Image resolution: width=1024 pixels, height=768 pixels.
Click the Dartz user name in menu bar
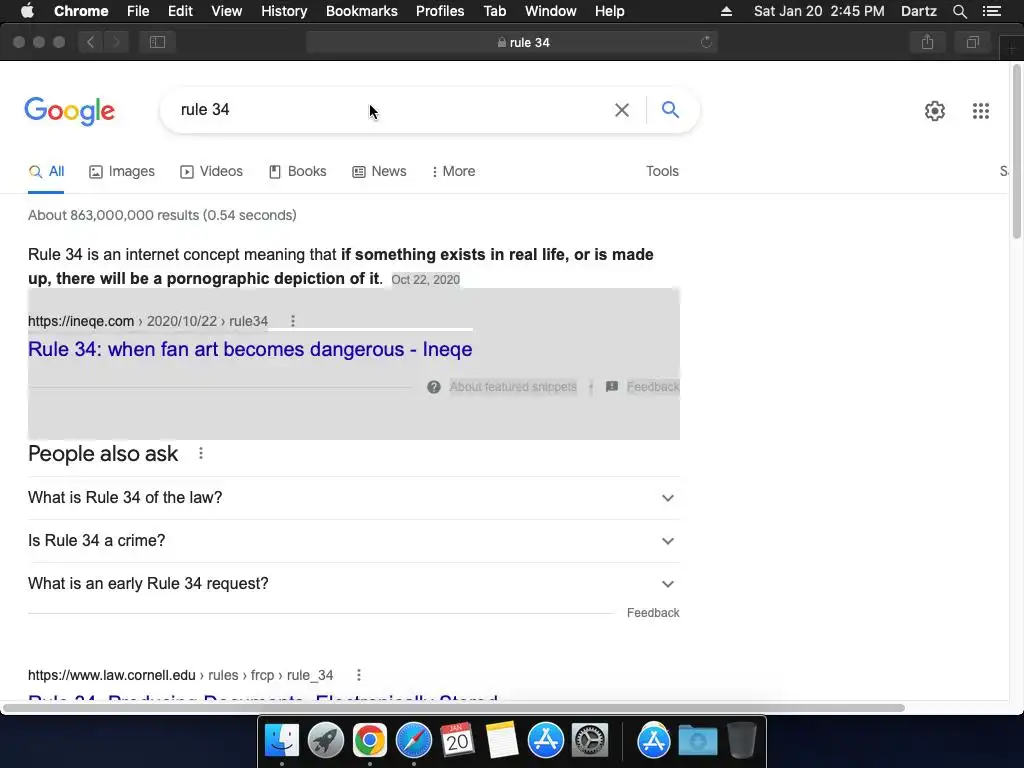(918, 11)
